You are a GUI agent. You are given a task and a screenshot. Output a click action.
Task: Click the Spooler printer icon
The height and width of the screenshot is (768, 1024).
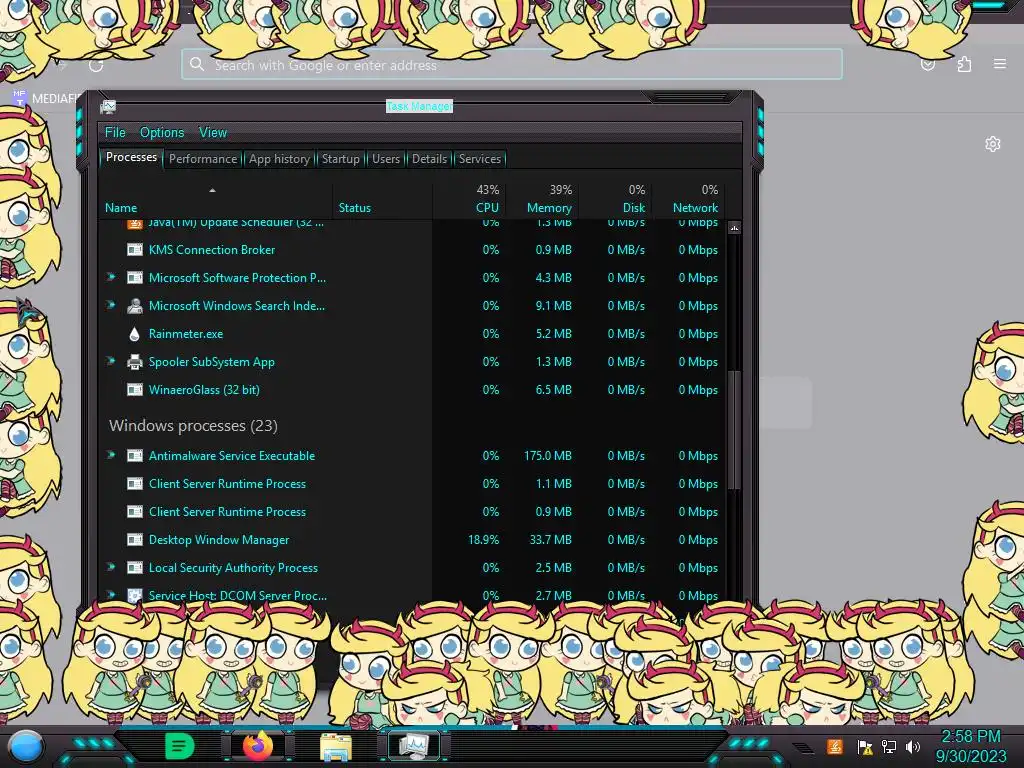135,362
